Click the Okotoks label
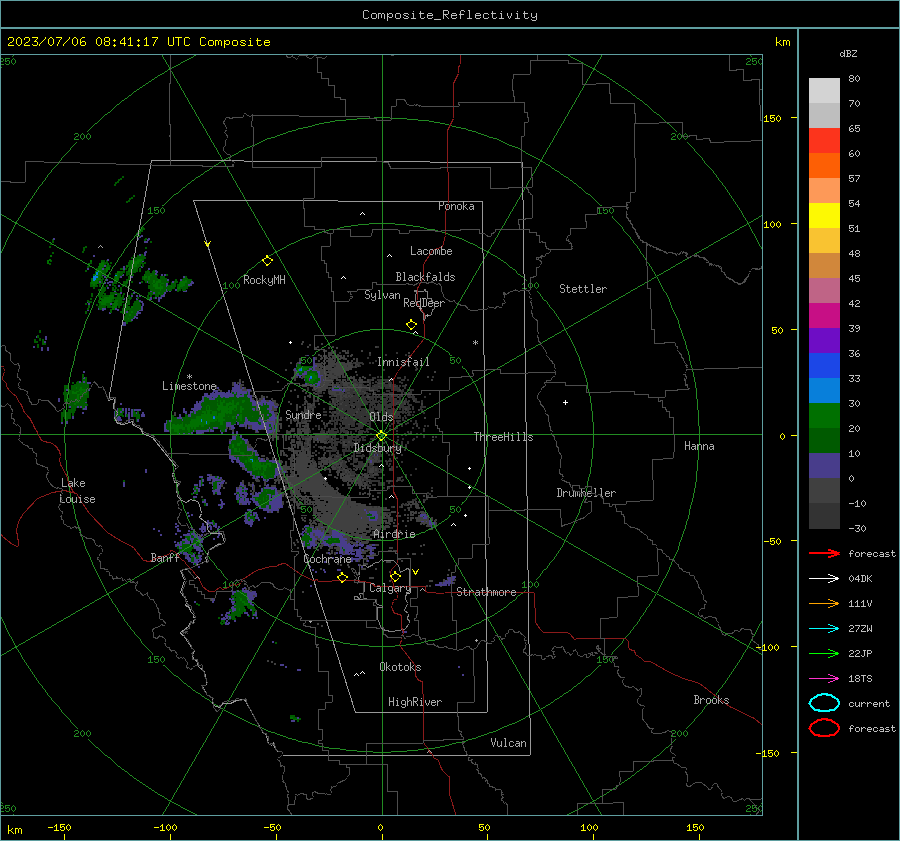Image resolution: width=900 pixels, height=841 pixels. tap(400, 667)
